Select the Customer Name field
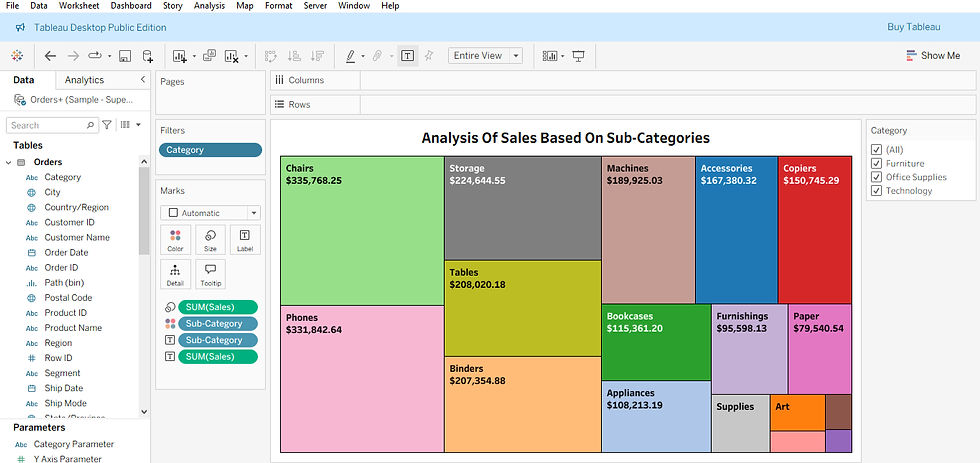 click(76, 237)
